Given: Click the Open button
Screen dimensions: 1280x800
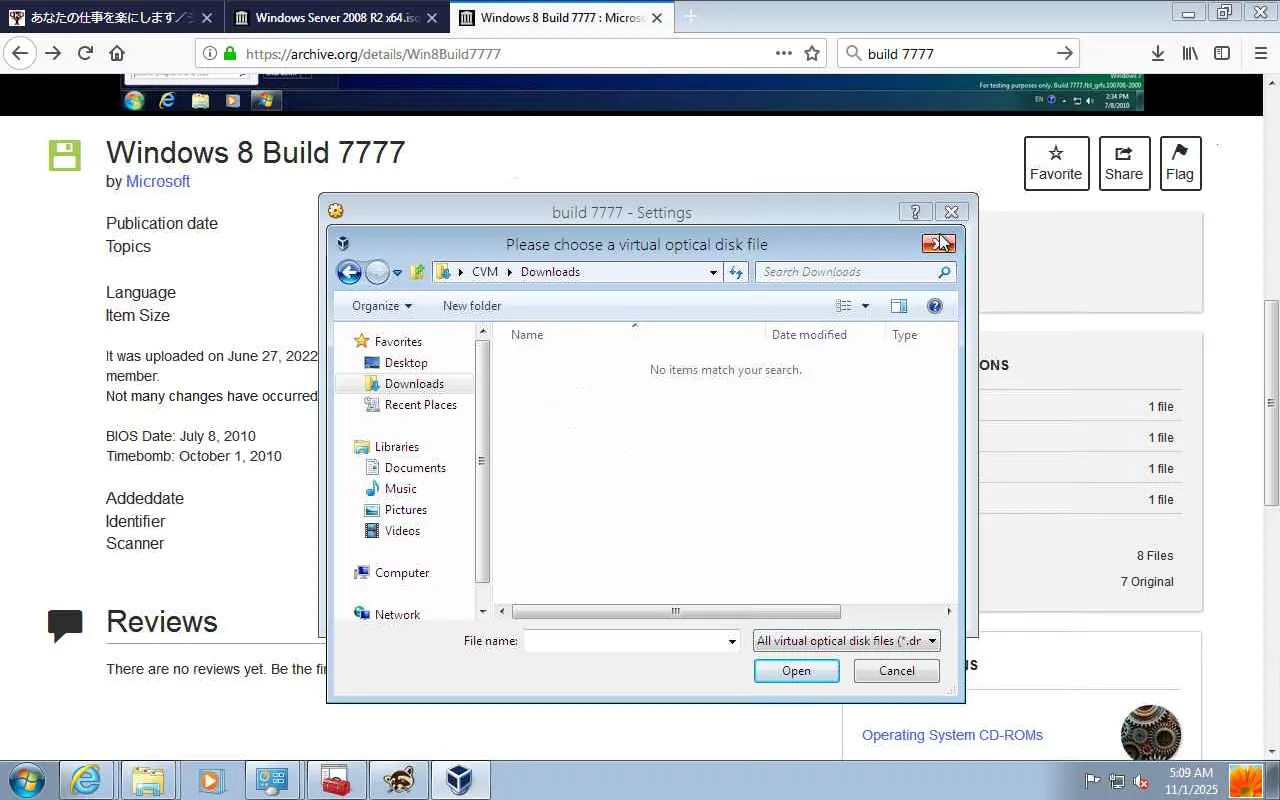Looking at the screenshot, I should (797, 671).
